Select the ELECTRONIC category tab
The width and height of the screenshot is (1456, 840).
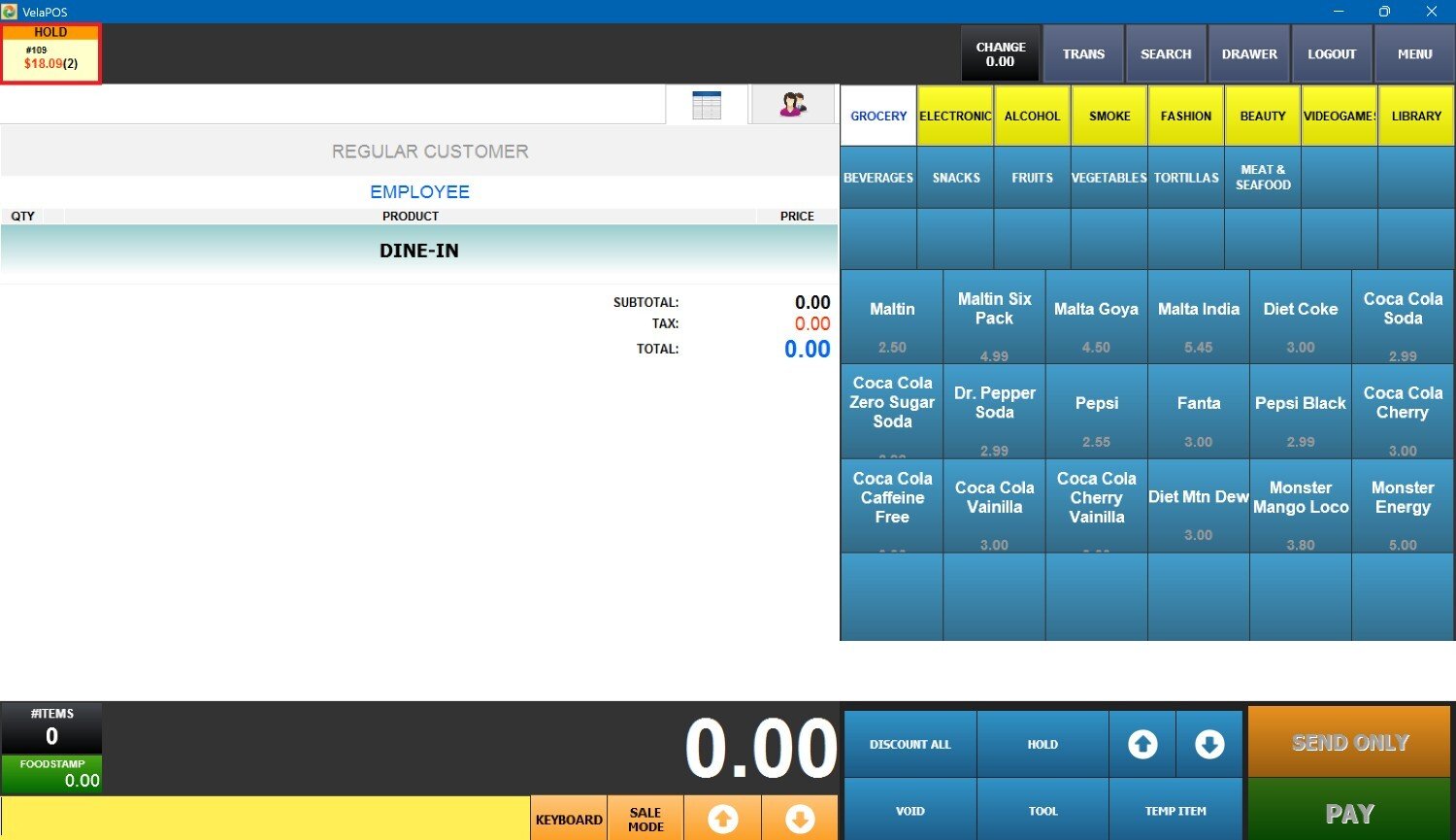click(955, 116)
